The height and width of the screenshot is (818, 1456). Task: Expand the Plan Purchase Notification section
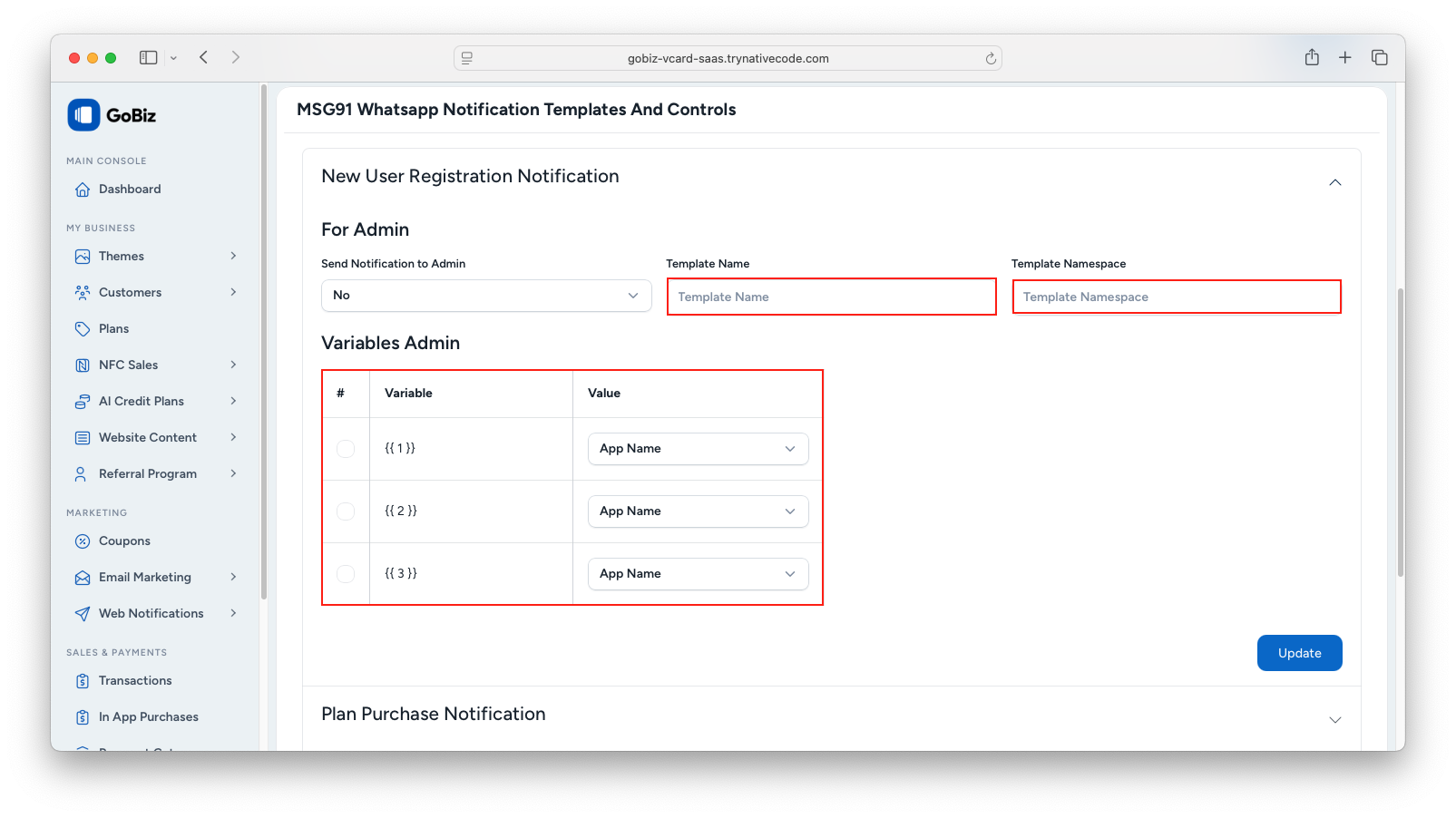click(1335, 720)
